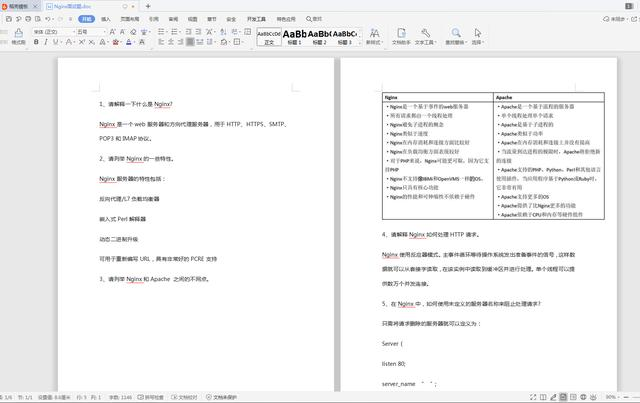This screenshot has height=403, width=640.
Task: Toggle italic formatting with the I button
Action: click(x=46, y=42)
